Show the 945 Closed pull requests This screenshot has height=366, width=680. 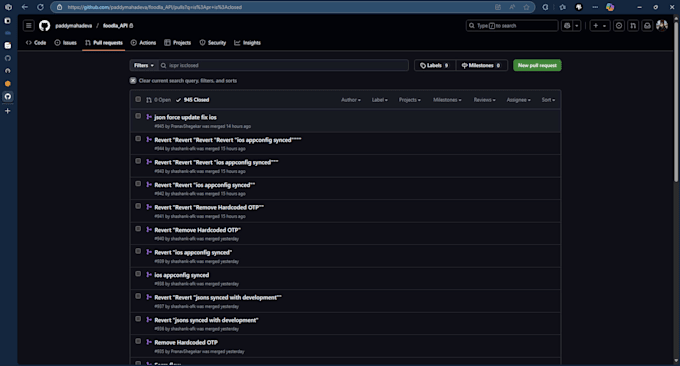[193, 100]
